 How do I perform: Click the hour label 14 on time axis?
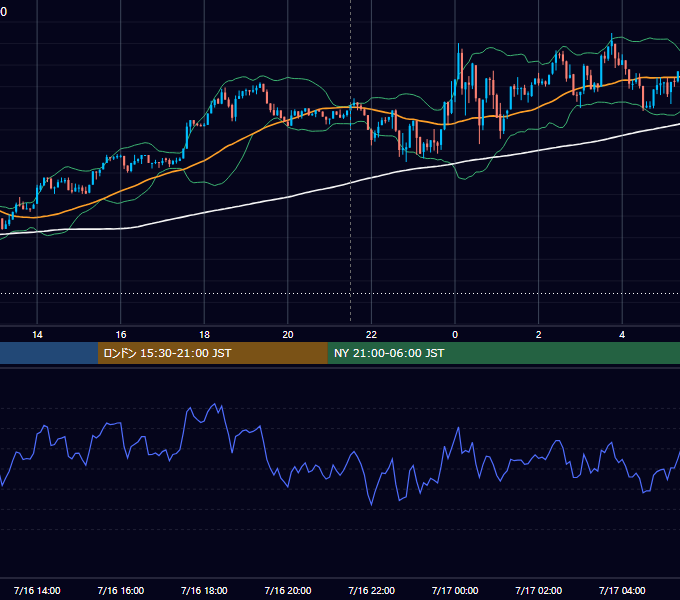[x=37, y=335]
